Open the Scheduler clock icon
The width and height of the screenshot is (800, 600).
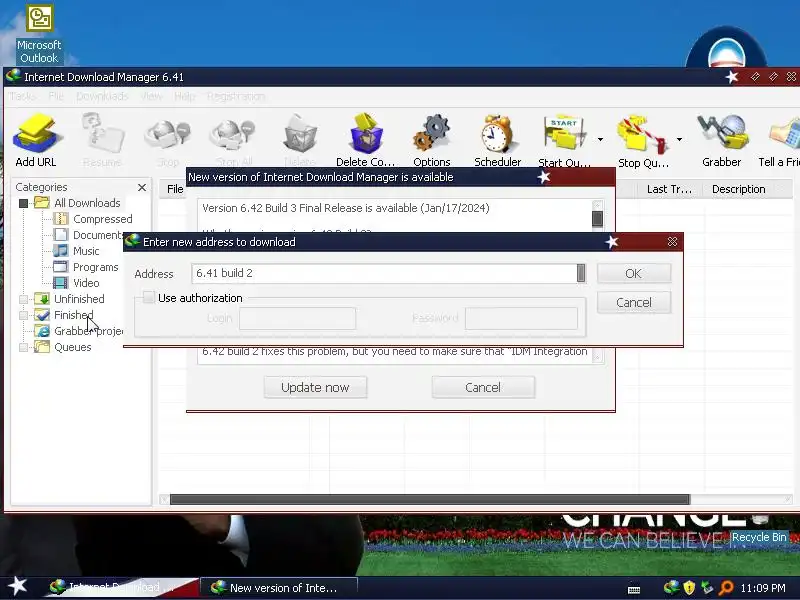tap(497, 140)
